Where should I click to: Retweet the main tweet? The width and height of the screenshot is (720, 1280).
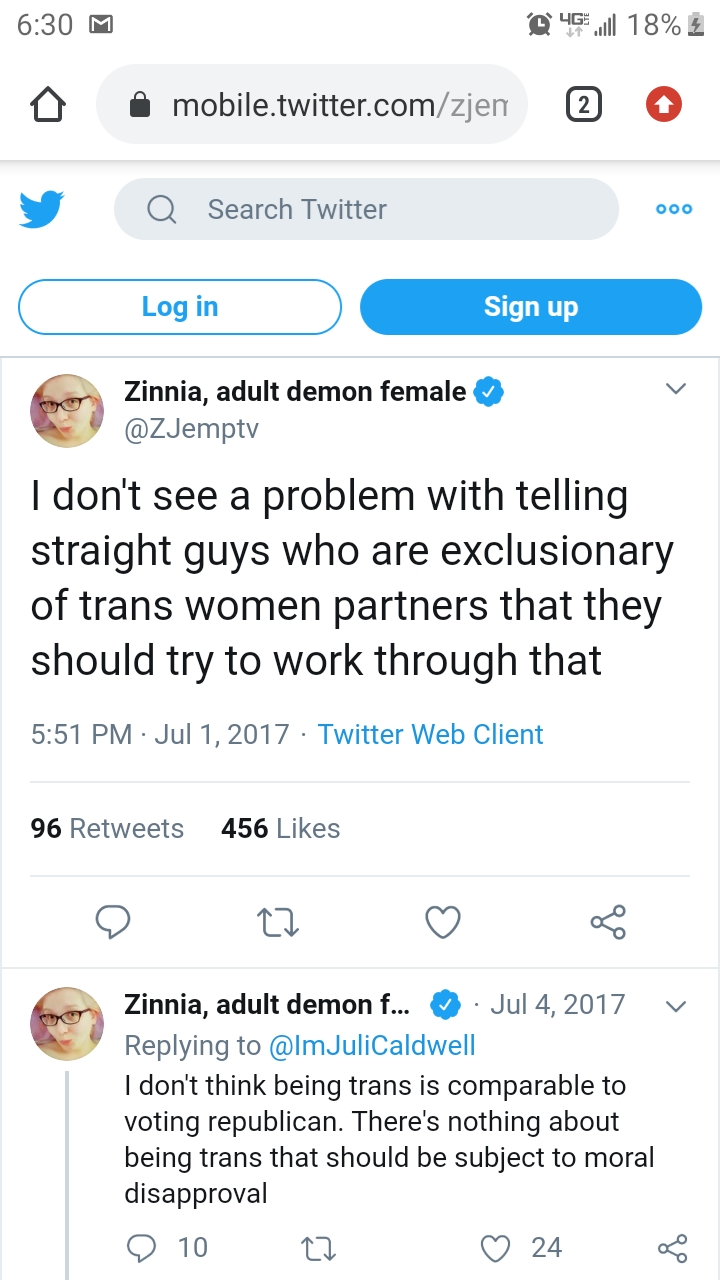279,922
